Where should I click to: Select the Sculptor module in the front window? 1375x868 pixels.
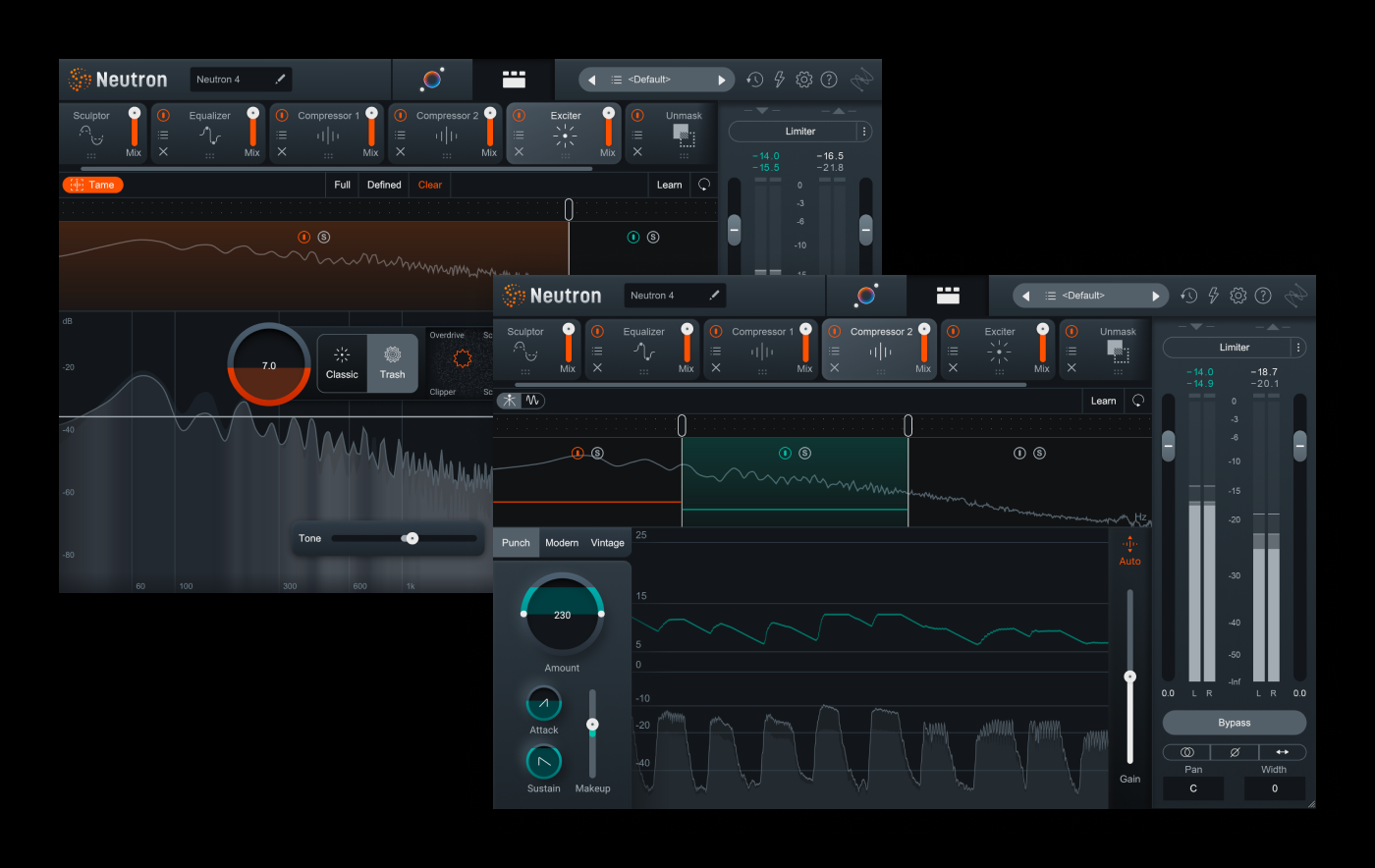point(524,350)
